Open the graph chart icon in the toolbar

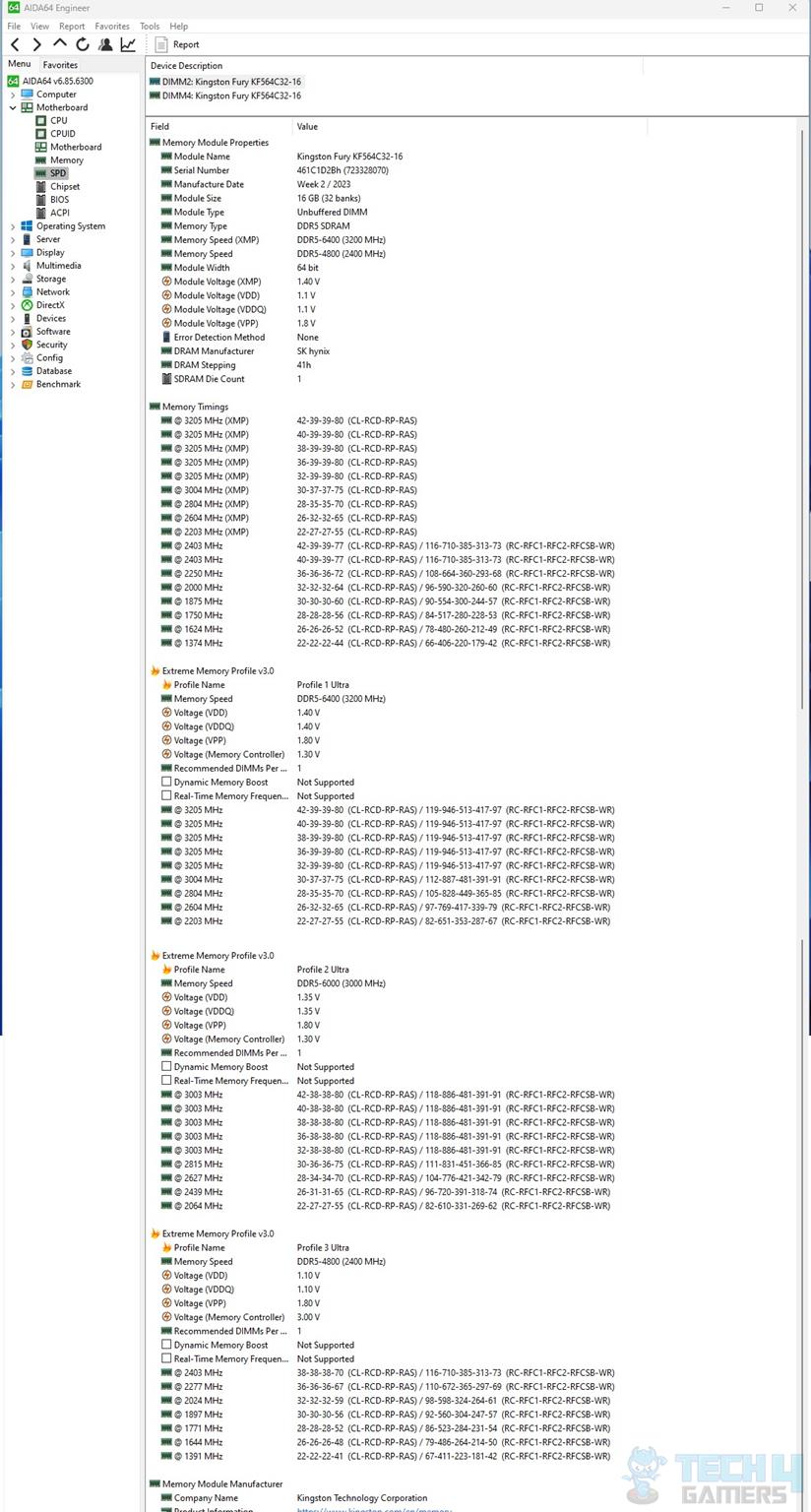(128, 44)
